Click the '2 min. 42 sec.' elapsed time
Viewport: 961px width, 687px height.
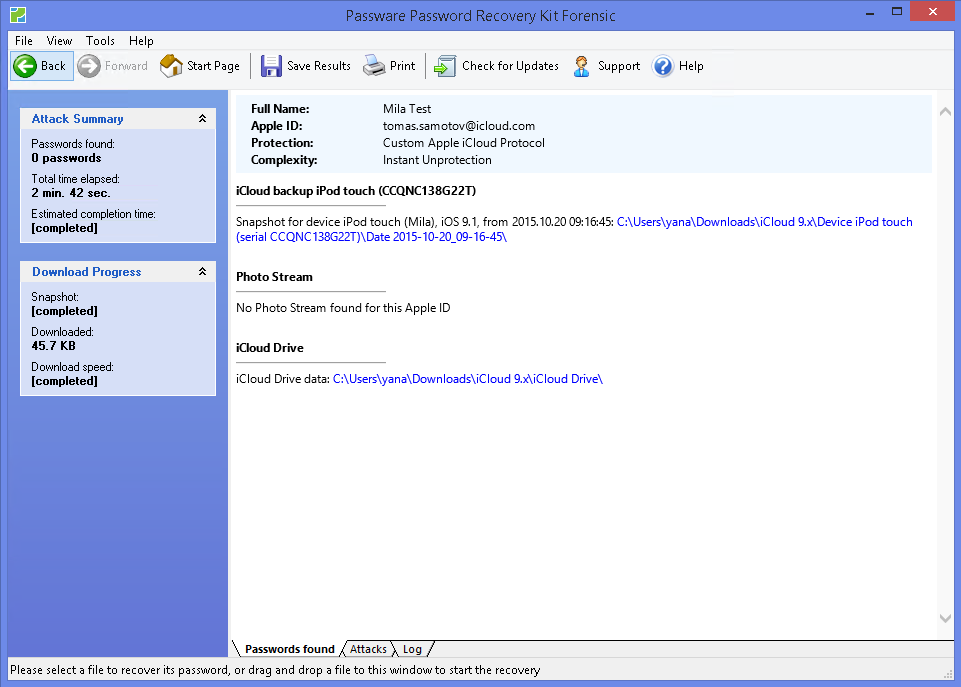click(71, 193)
